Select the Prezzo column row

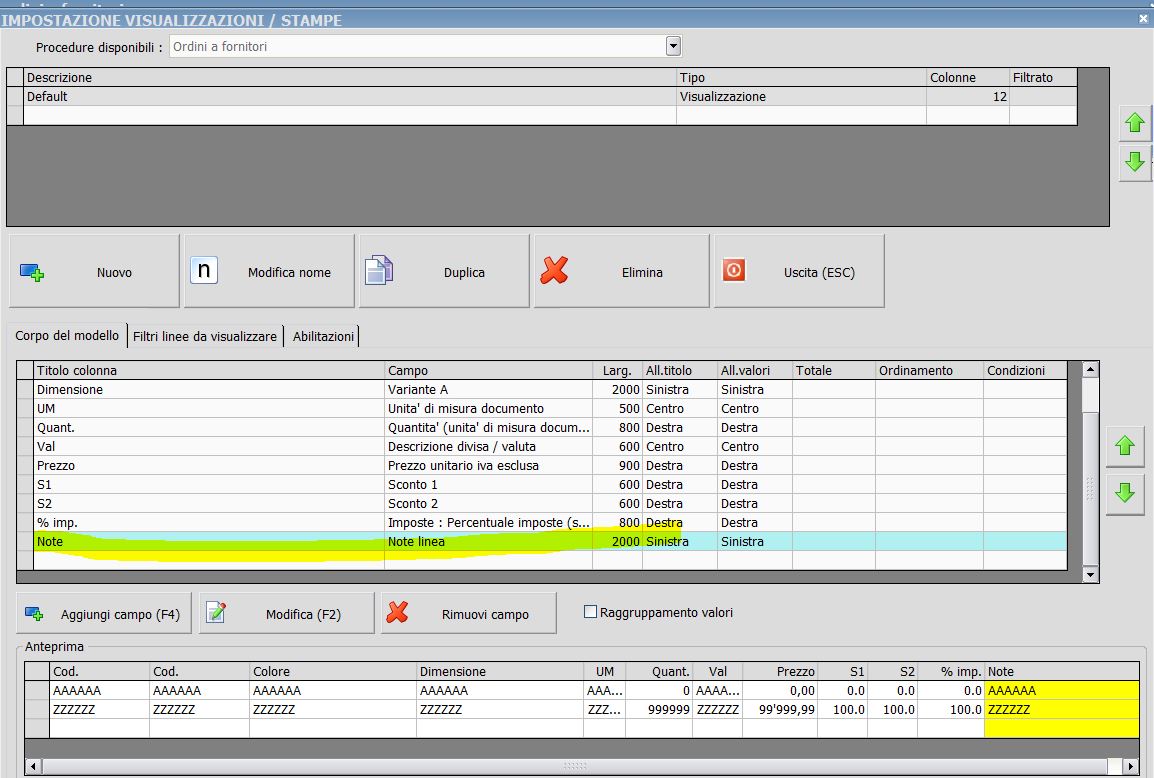[200, 466]
